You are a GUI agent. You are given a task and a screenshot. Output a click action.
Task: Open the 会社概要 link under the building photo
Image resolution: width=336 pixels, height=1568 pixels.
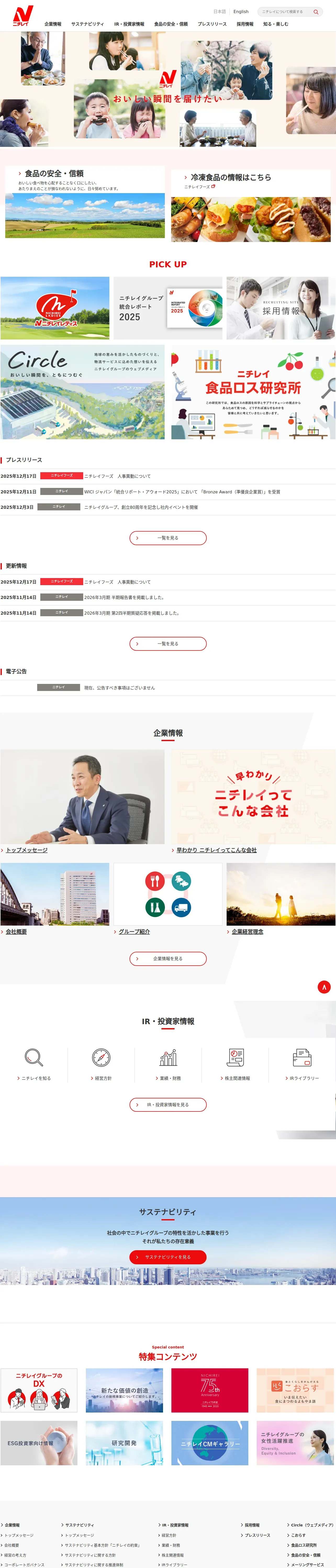(x=16, y=932)
